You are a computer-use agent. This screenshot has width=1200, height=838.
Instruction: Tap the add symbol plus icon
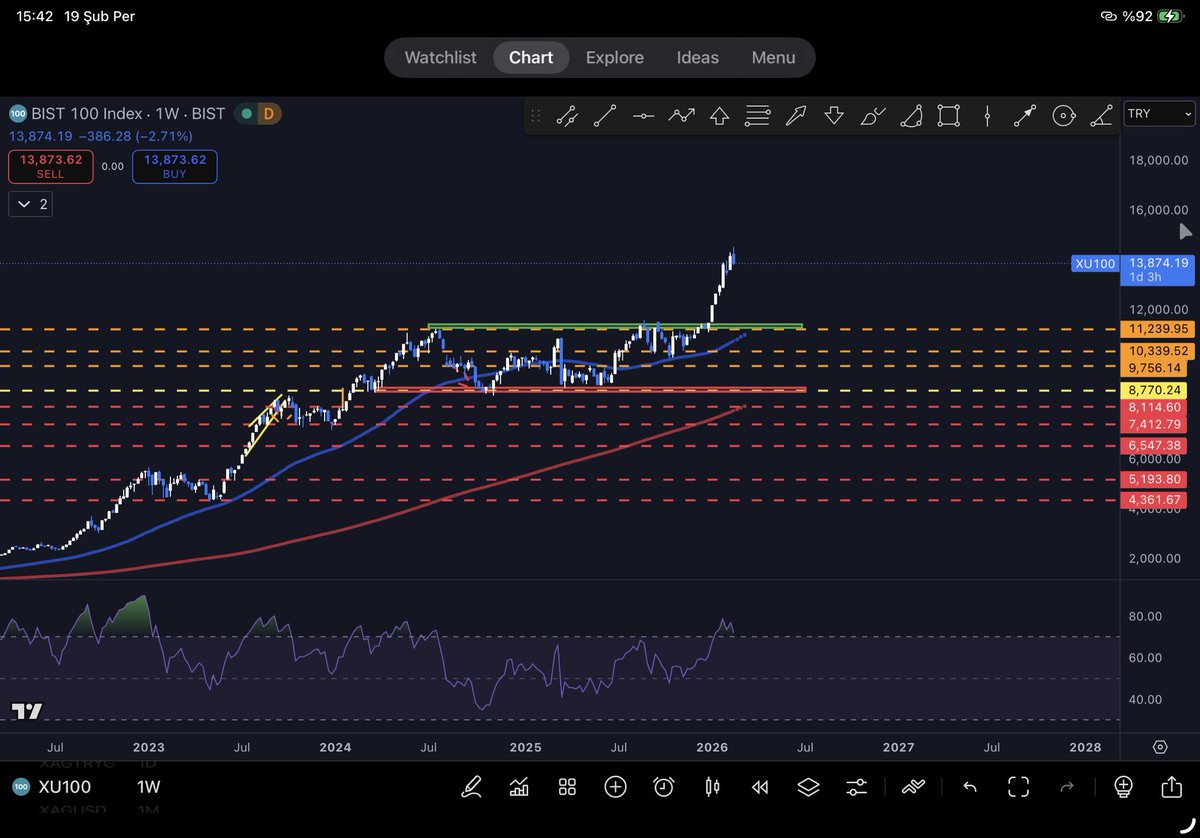coord(615,787)
